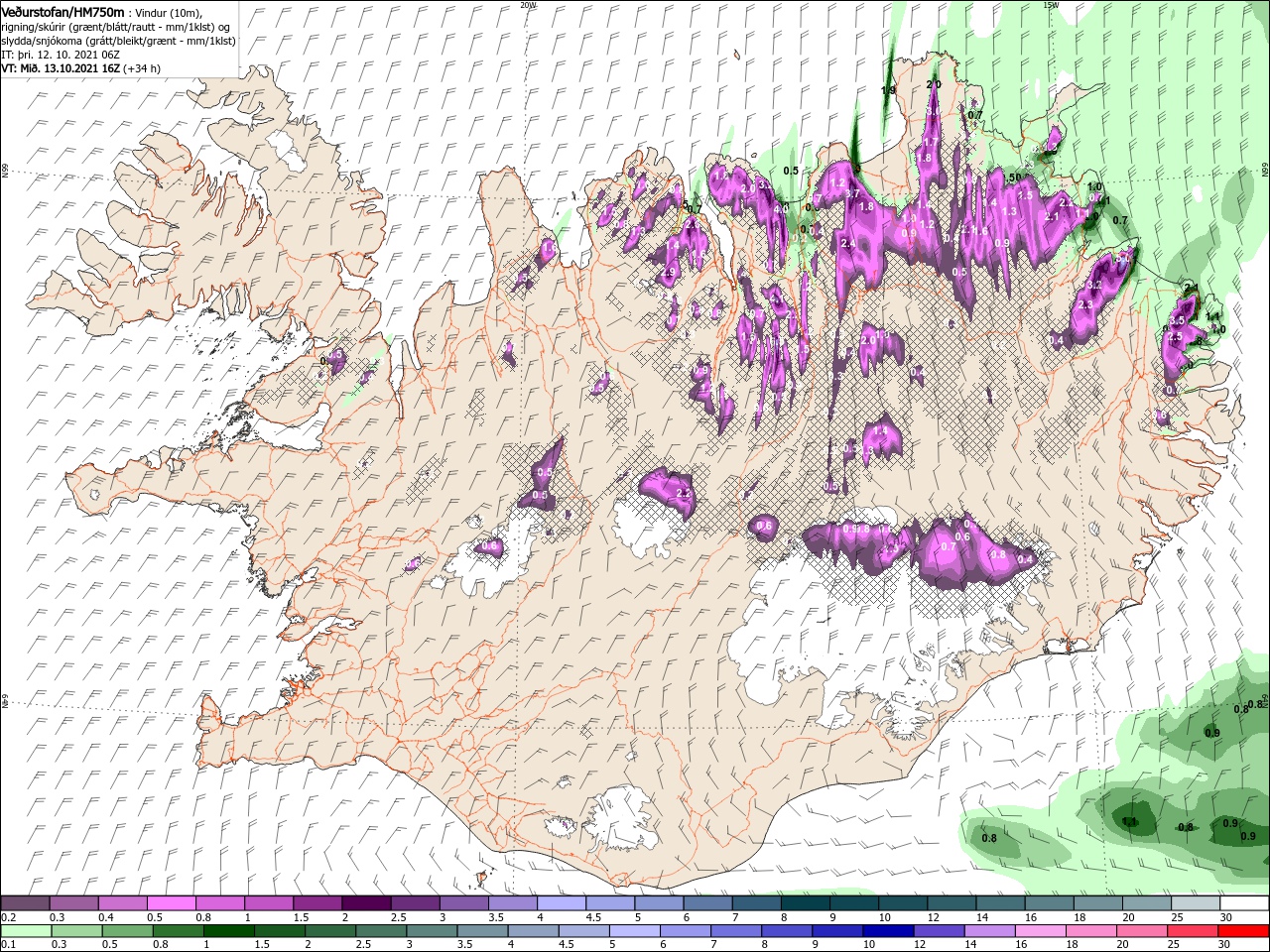Image resolution: width=1270 pixels, height=952 pixels.
Task: Choose the rain scale 2–2.5 swatch
Action: point(332,931)
